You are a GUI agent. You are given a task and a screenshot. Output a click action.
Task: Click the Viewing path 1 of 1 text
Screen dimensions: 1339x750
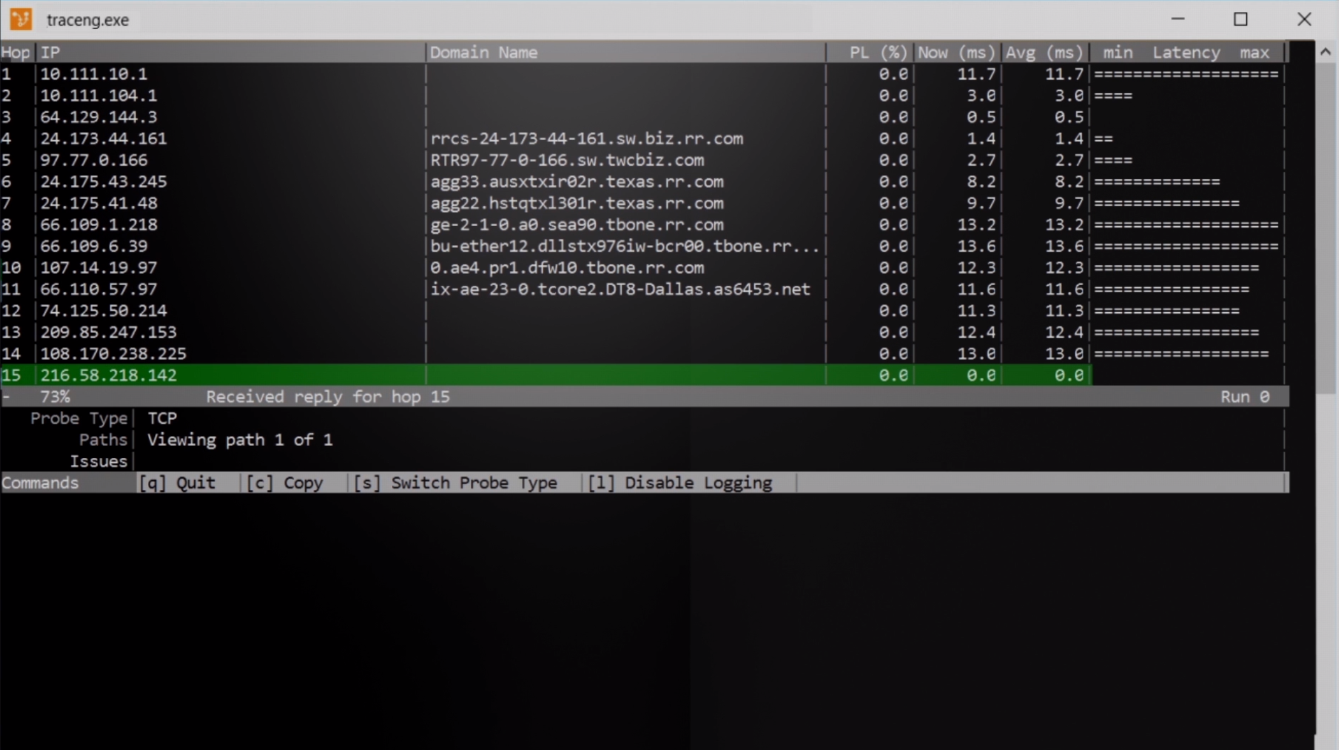point(240,440)
